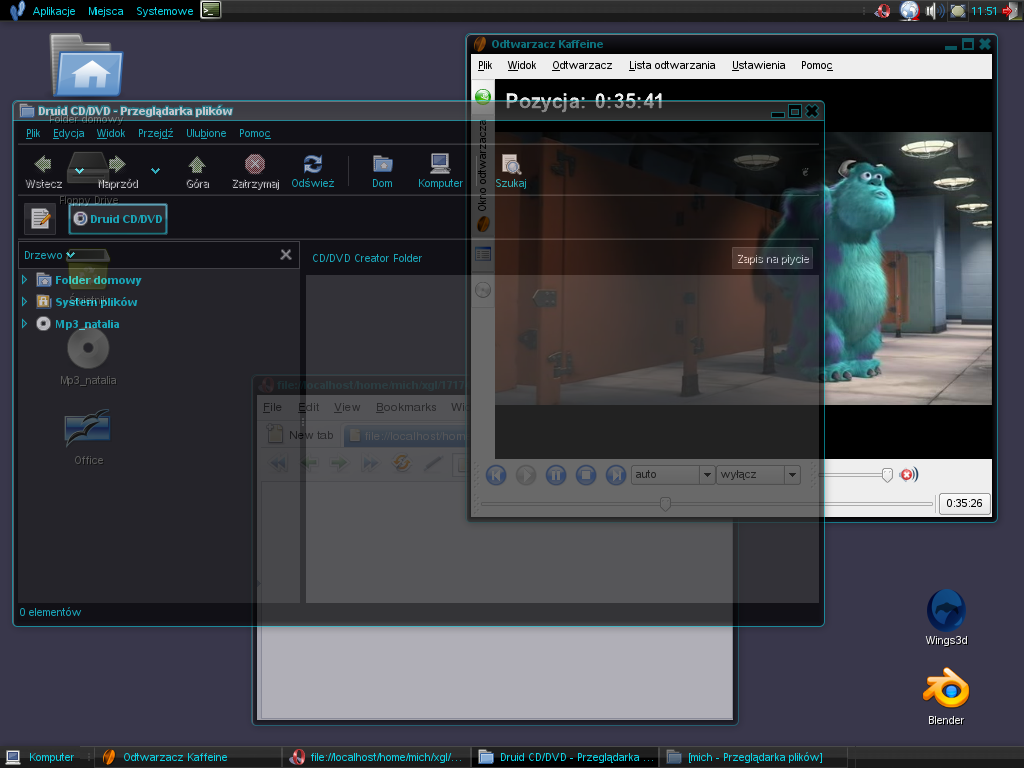This screenshot has height=768, width=1024.
Task: Expand the Folder domowy tree node
Action: [x=24, y=280]
